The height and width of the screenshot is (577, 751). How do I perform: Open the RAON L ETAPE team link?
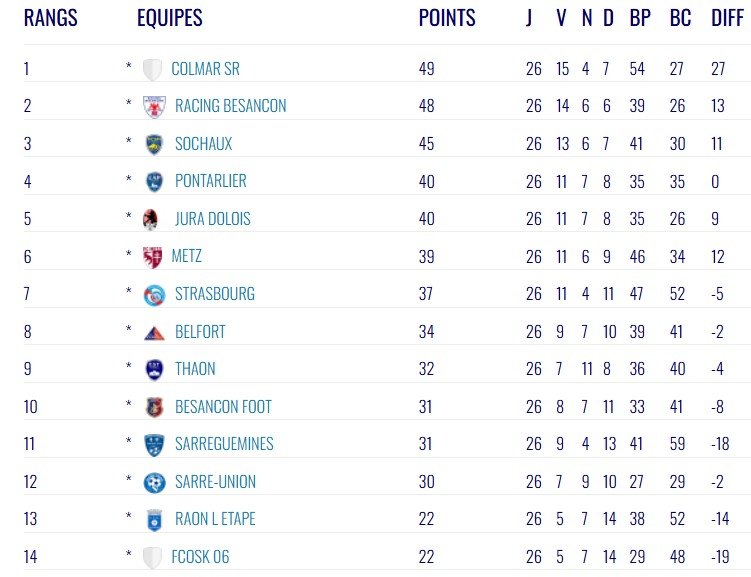[x=215, y=519]
